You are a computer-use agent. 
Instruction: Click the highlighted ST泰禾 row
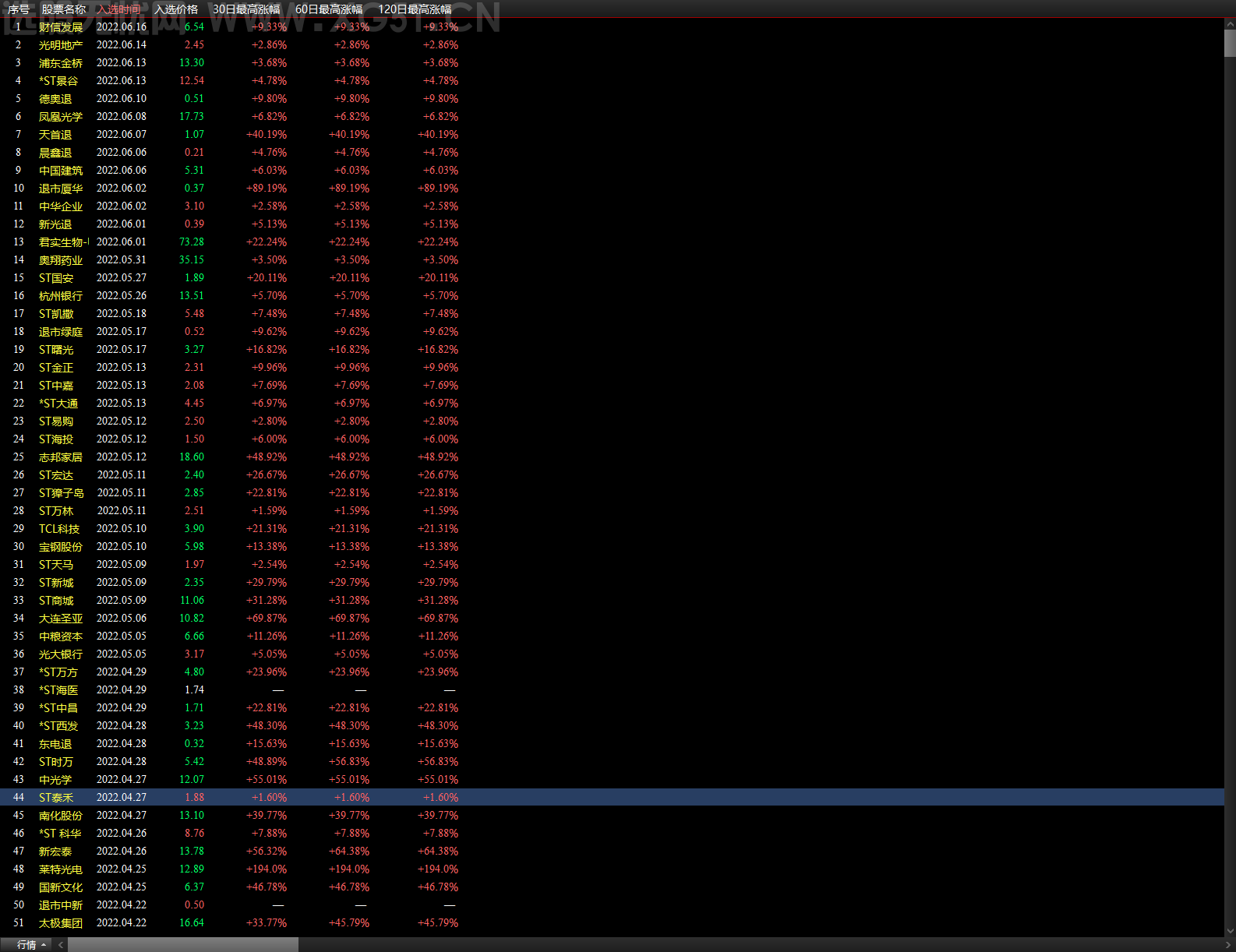click(x=612, y=798)
